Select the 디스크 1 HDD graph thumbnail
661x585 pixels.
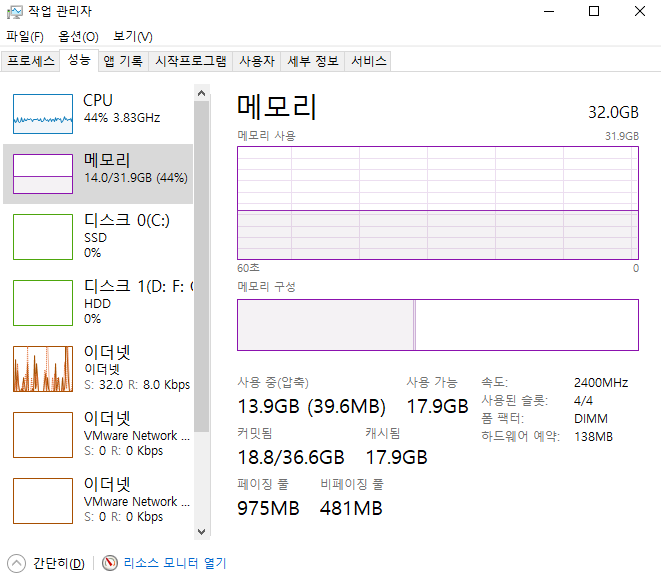click(43, 303)
